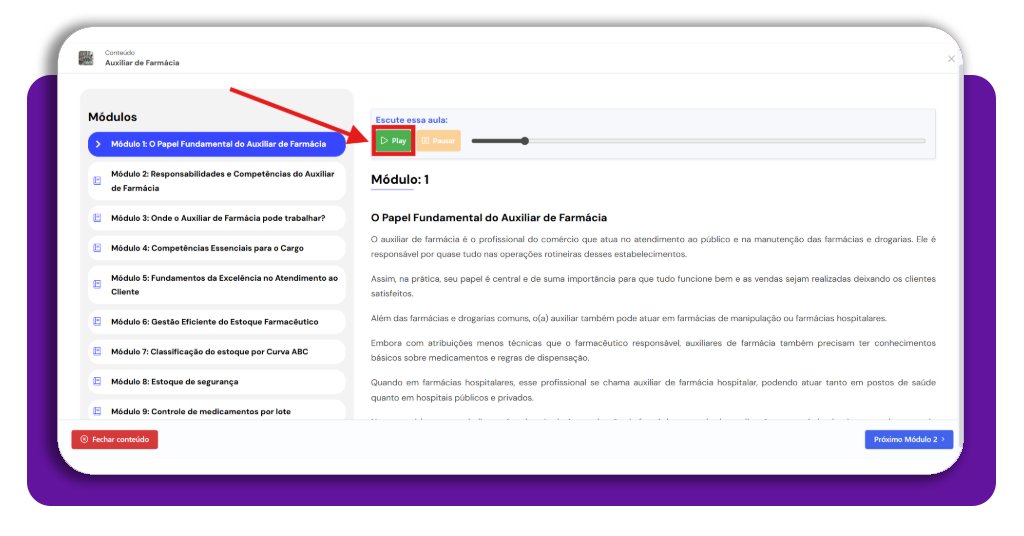
Task: Open Módulo 5: Fundamentos da Excelência no Atendimento
Action: point(217,285)
